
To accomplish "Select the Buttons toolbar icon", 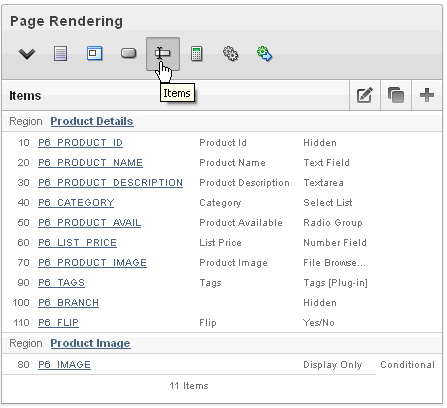I will point(129,53).
